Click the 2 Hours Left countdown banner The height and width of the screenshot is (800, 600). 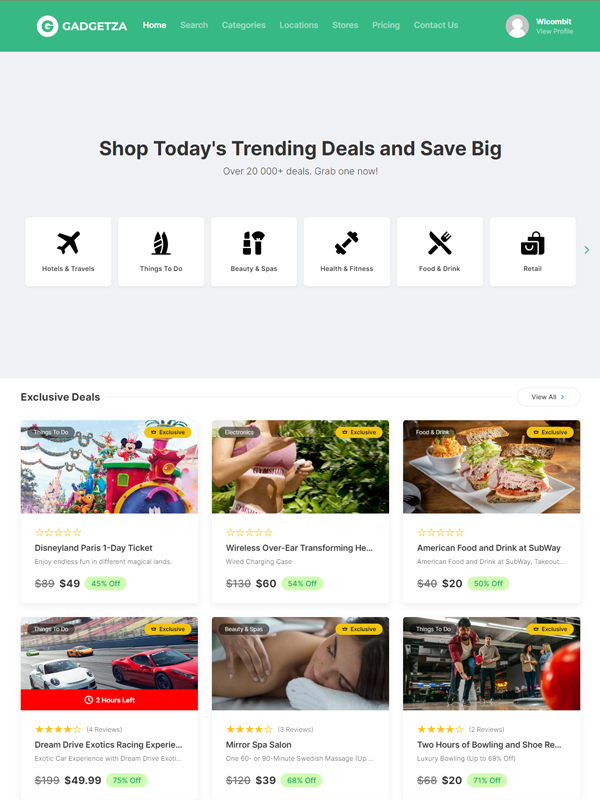point(109,700)
